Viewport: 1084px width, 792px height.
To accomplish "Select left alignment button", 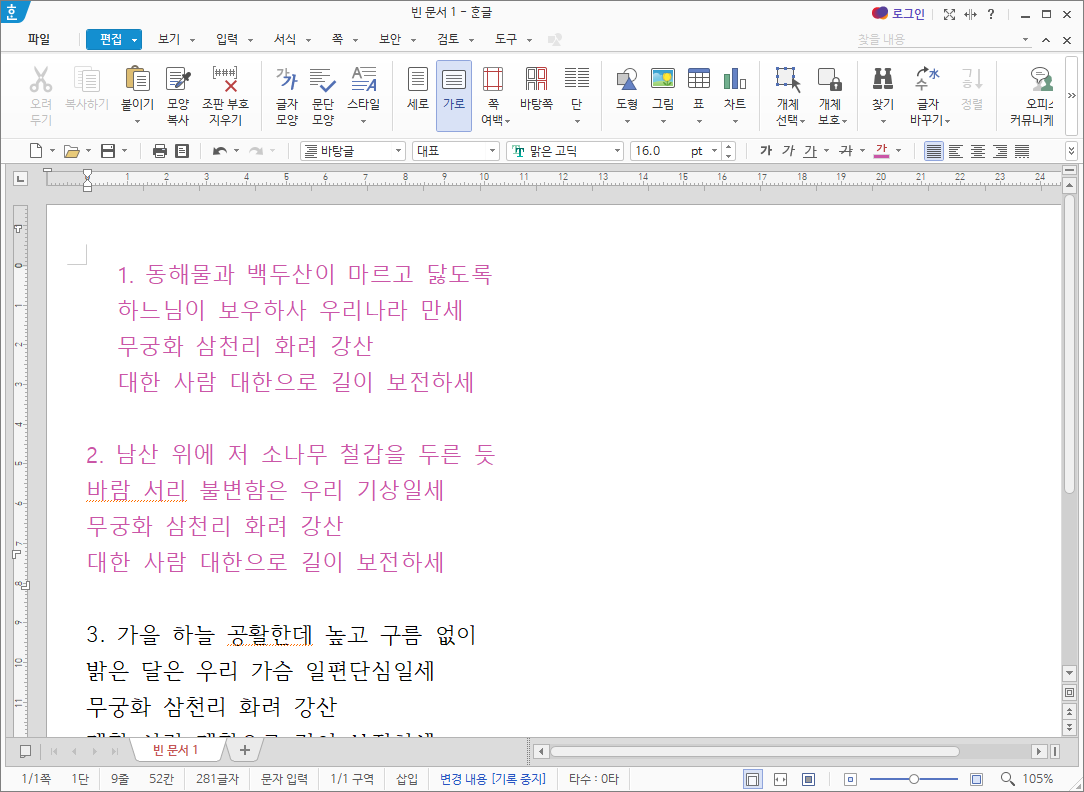I will (955, 151).
